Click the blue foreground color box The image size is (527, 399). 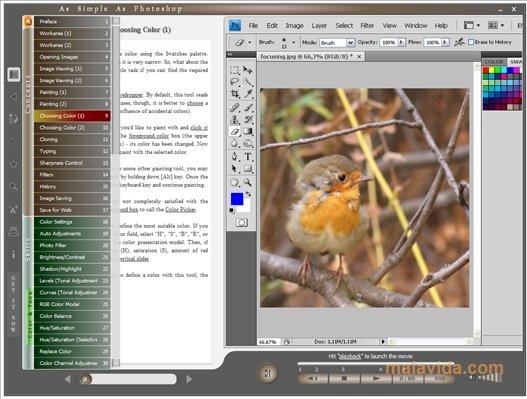(237, 199)
